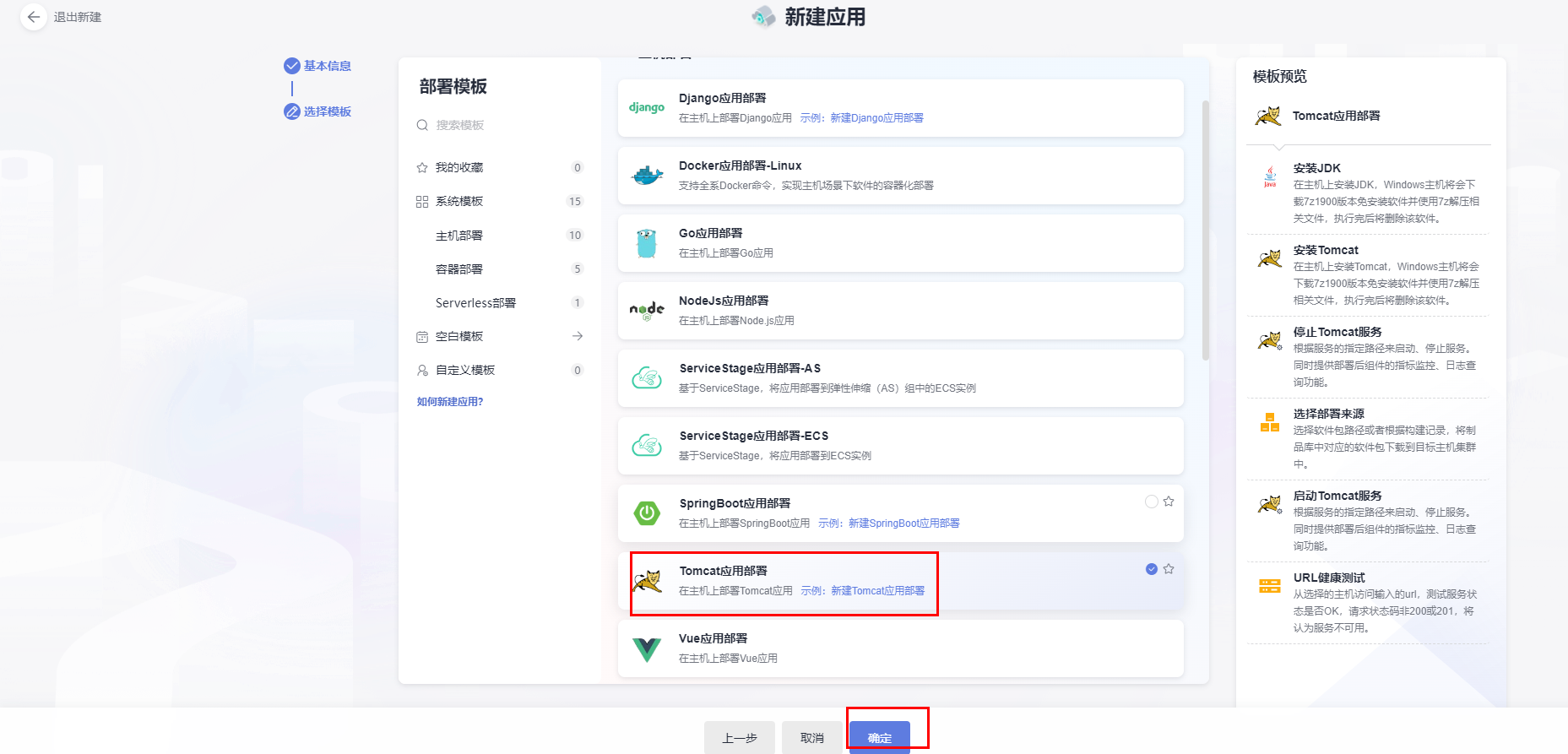The width and height of the screenshot is (1568, 754).
Task: Select the NodeJs应用部署 template title
Action: (724, 301)
